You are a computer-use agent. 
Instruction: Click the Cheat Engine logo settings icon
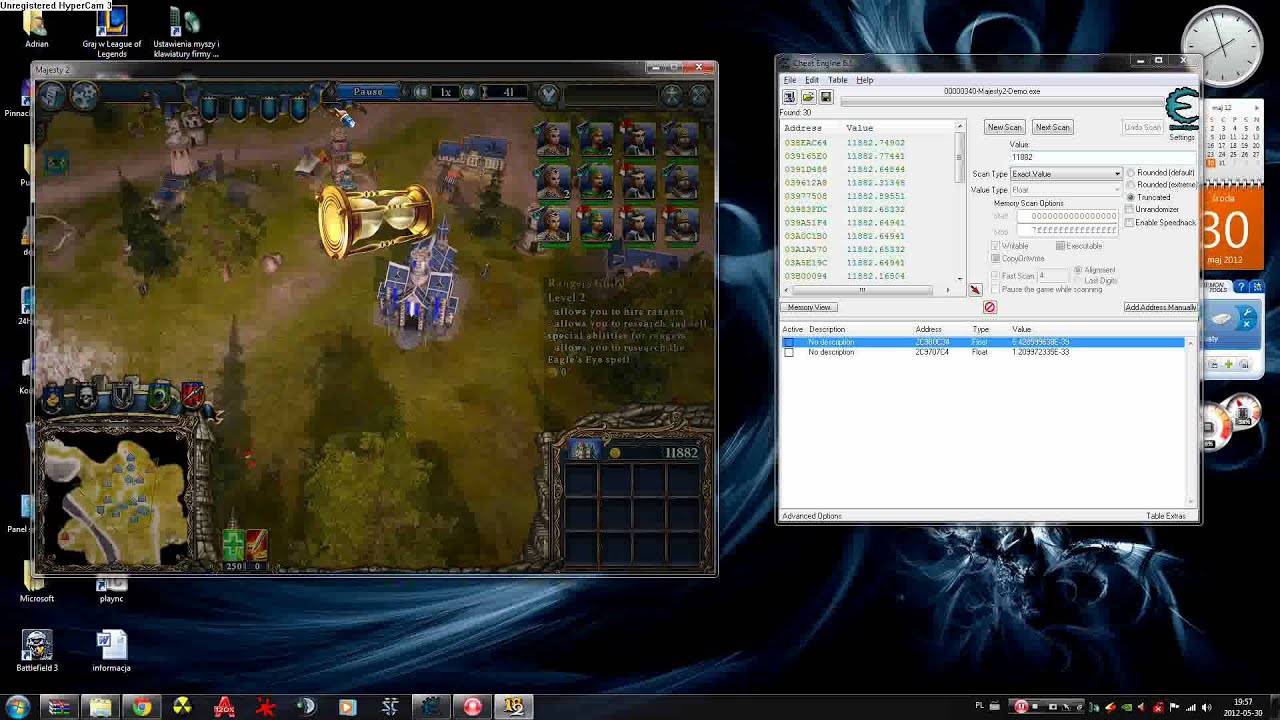coord(1182,110)
